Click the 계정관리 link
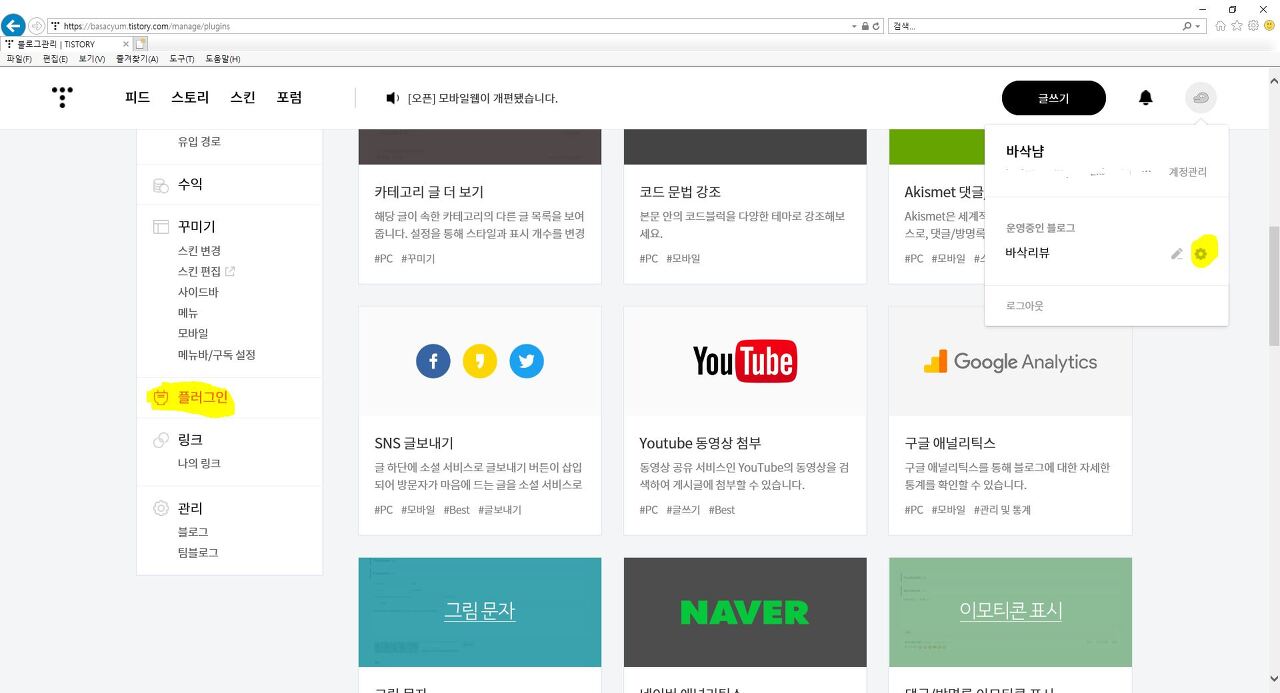 tap(1187, 172)
